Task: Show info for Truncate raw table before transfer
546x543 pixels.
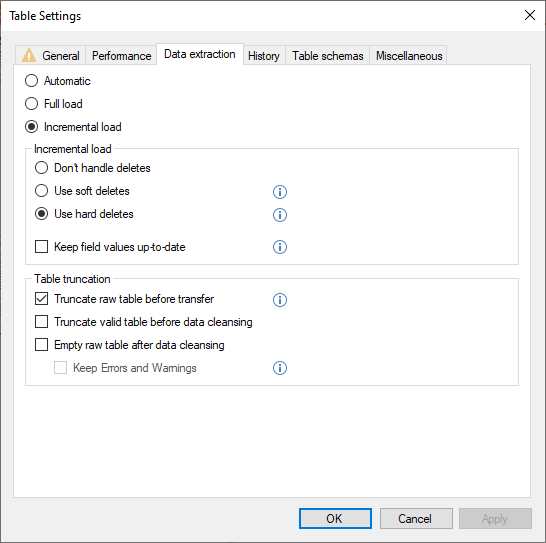Action: pyautogui.click(x=280, y=300)
